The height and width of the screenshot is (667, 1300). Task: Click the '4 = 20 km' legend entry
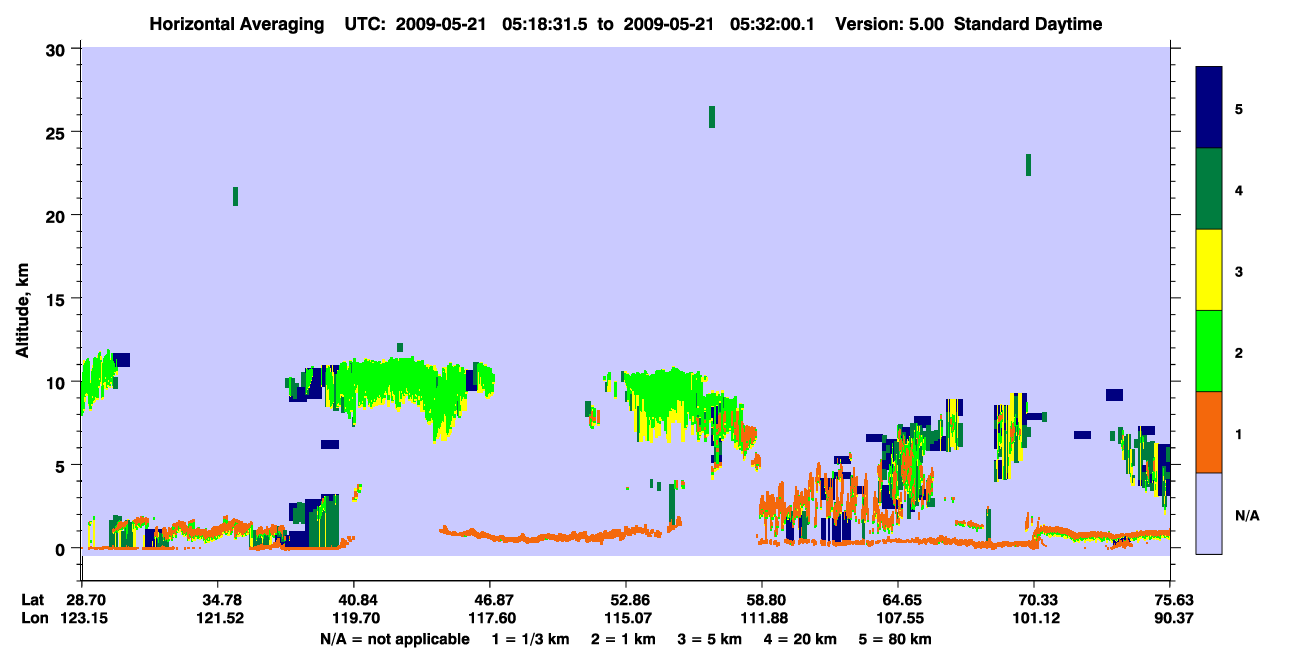(801, 638)
